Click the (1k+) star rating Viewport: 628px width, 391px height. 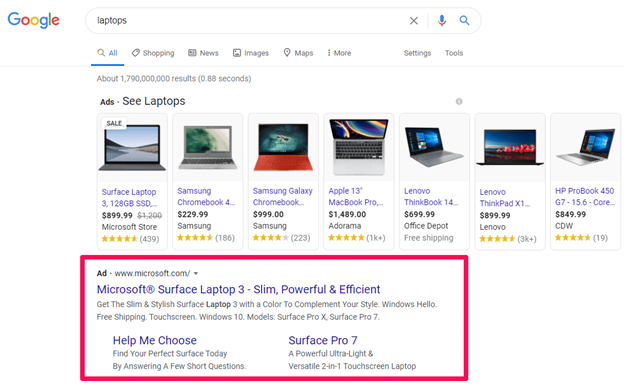coord(357,238)
